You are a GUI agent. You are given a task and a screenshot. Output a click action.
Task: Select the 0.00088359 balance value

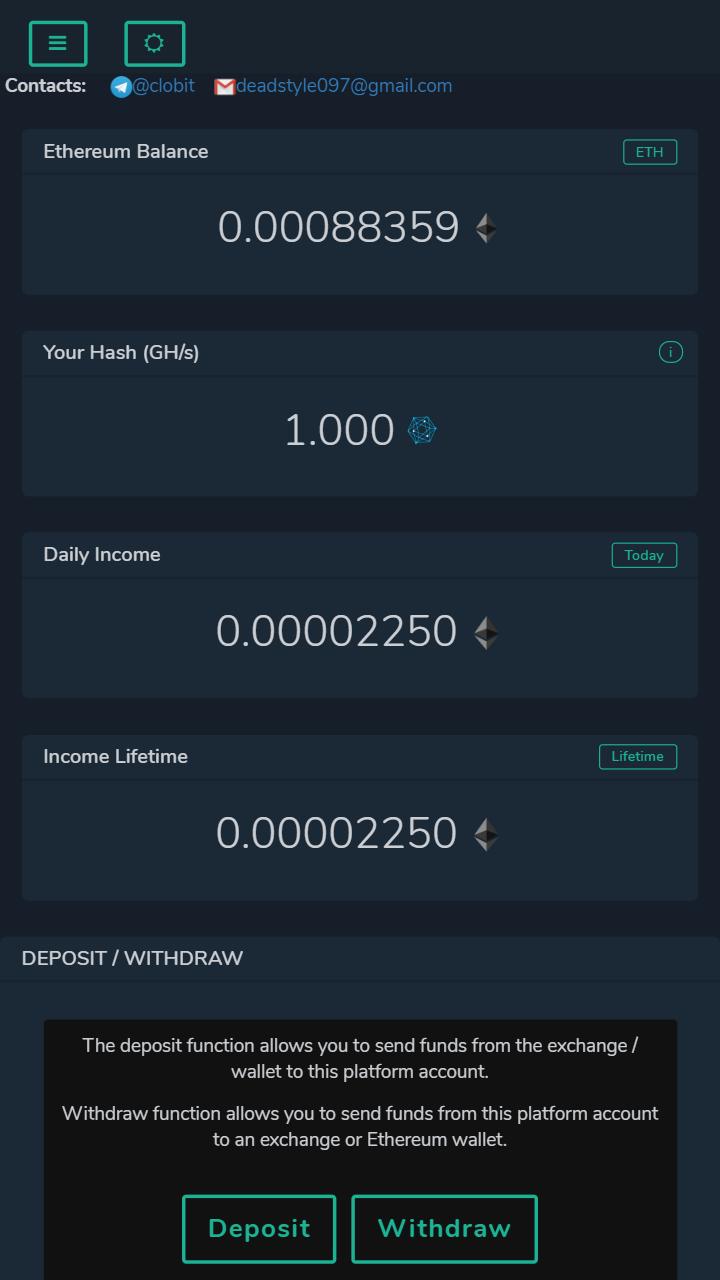(x=338, y=228)
